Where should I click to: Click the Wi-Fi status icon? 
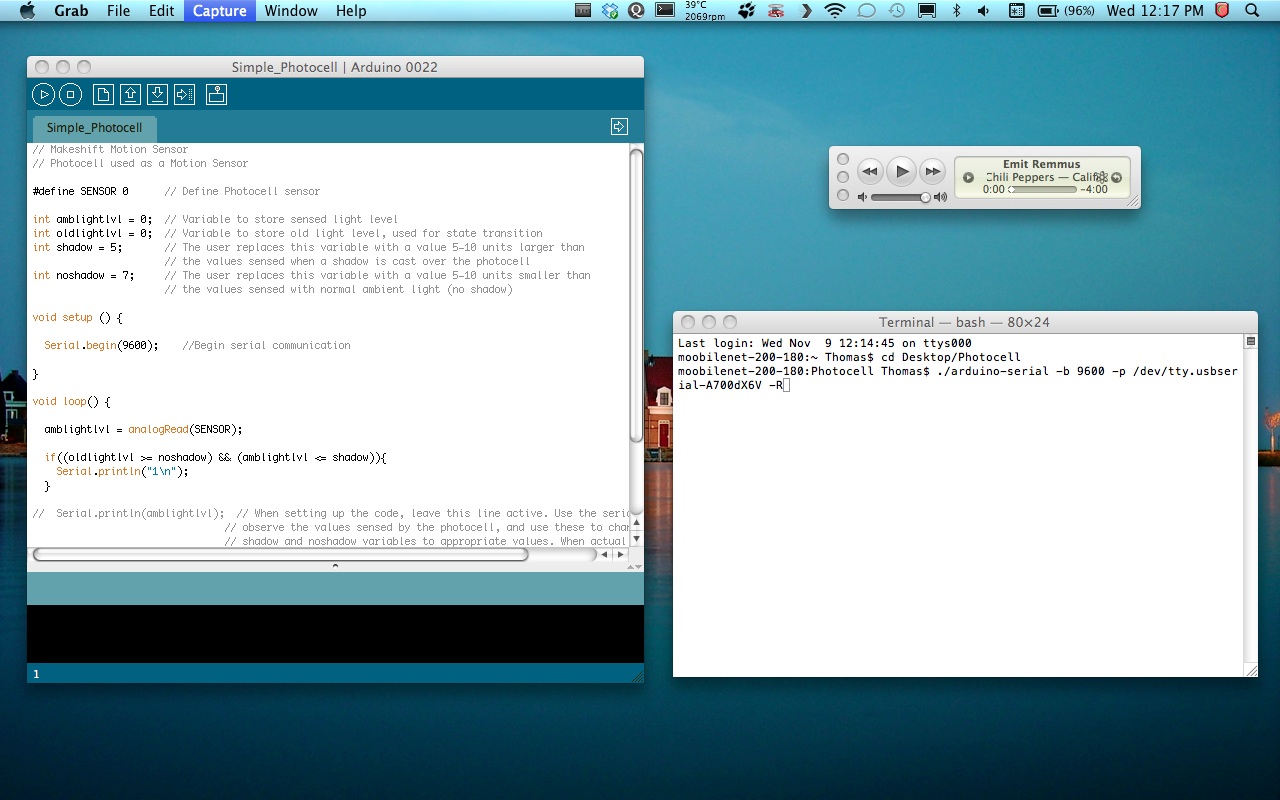click(x=834, y=11)
